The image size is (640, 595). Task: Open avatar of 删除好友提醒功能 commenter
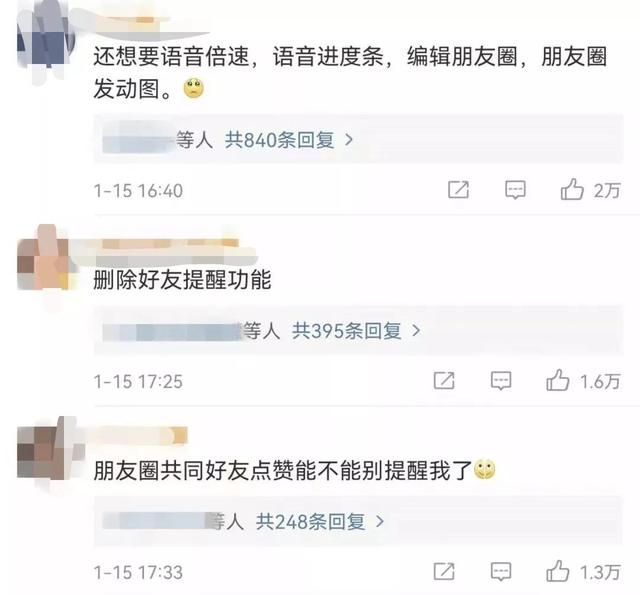44,258
